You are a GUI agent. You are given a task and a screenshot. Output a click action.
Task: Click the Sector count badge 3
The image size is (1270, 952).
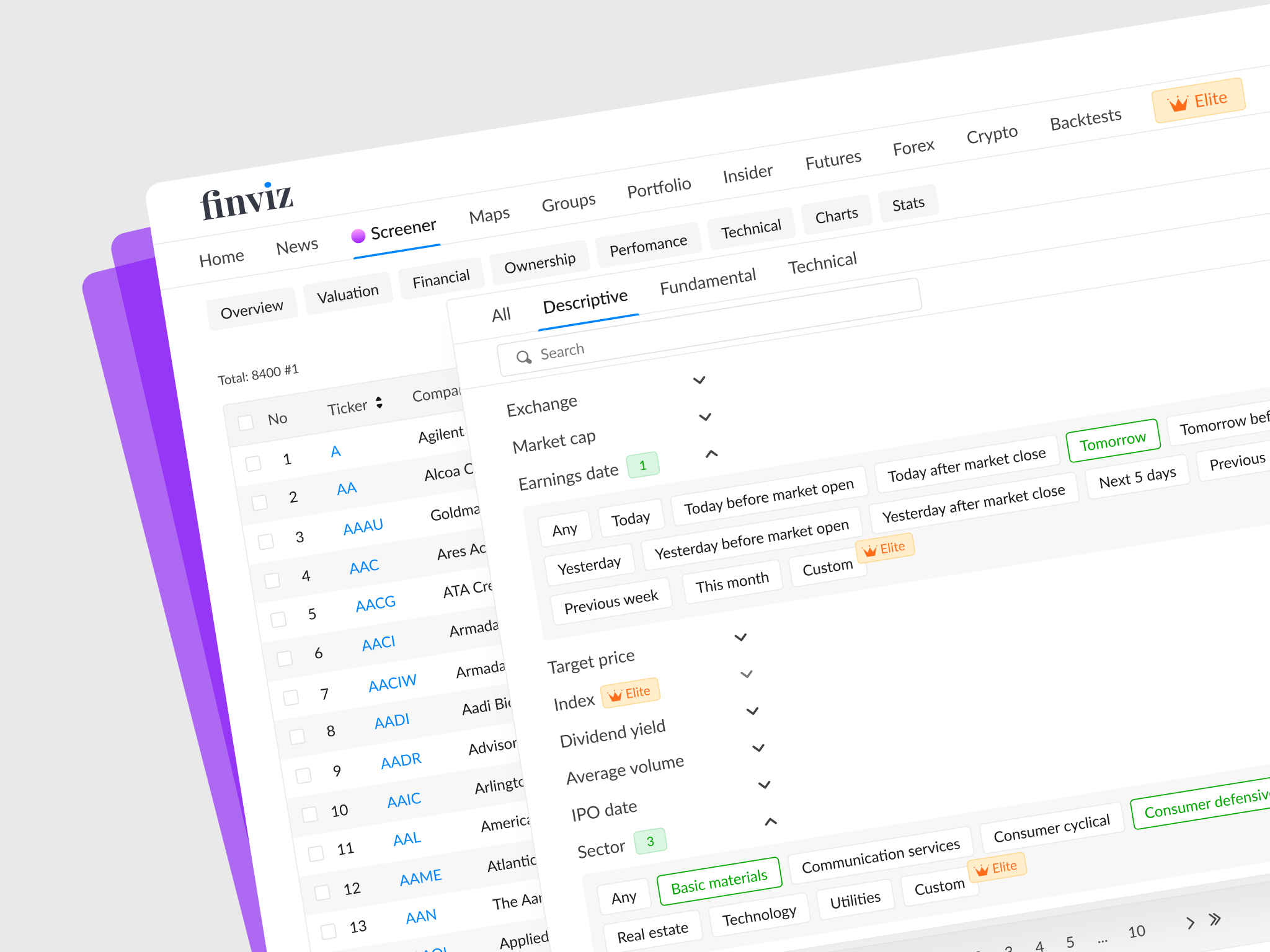pos(651,842)
